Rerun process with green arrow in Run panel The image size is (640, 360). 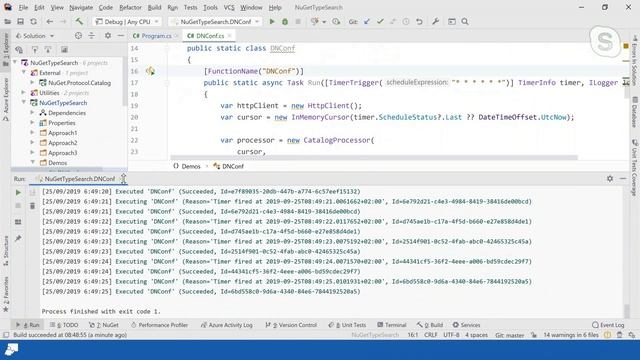click(18, 192)
